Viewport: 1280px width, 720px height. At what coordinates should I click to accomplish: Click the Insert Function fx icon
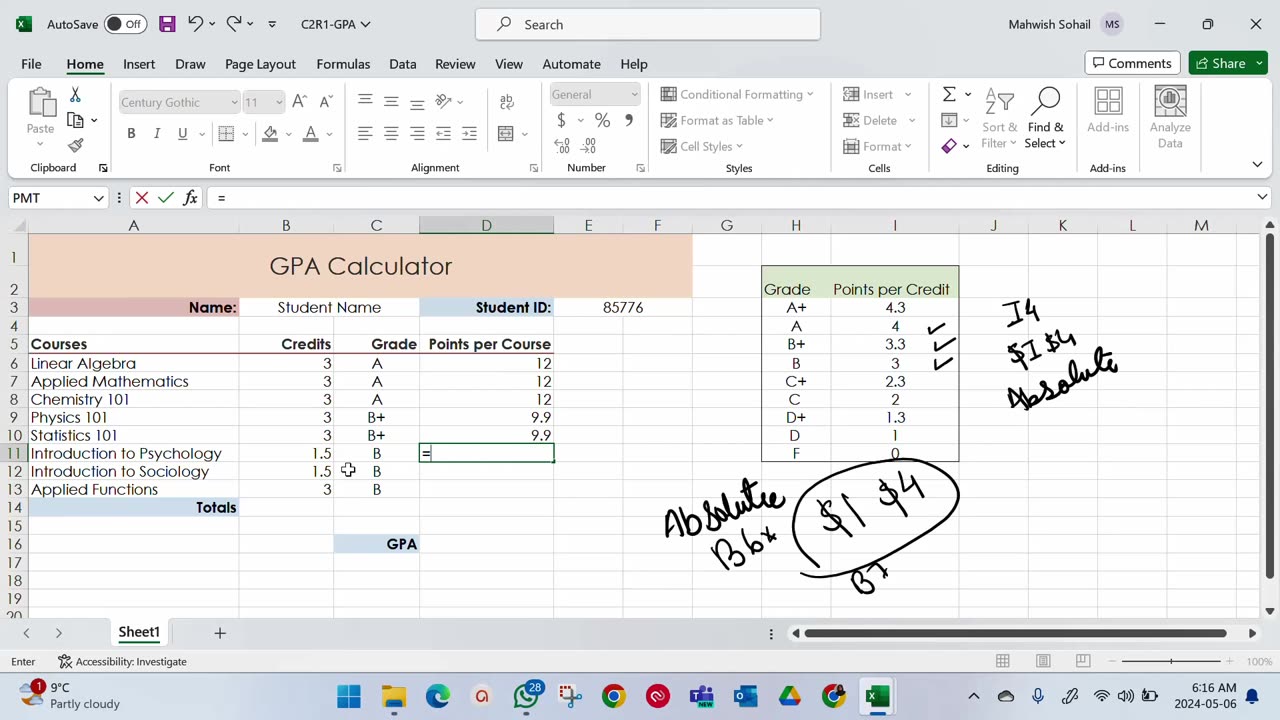pos(190,198)
